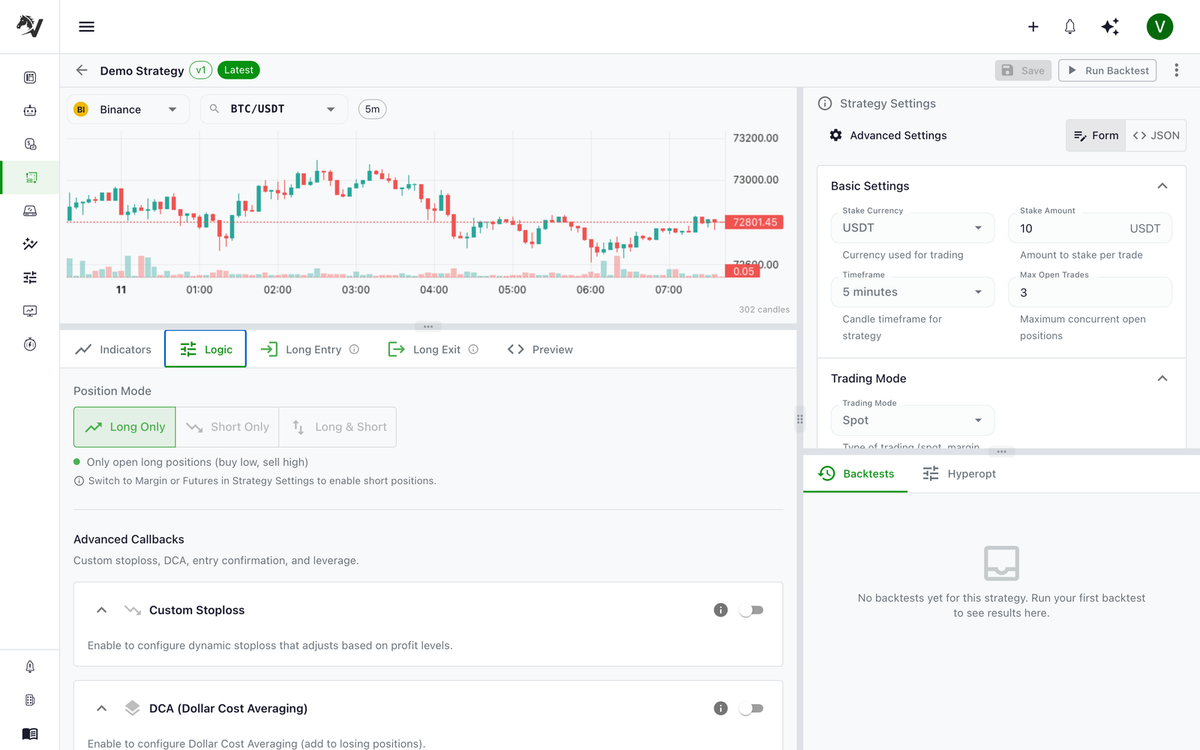Open the lightning timer icon in sidebar
The width and height of the screenshot is (1200, 750).
pyautogui.click(x=30, y=344)
